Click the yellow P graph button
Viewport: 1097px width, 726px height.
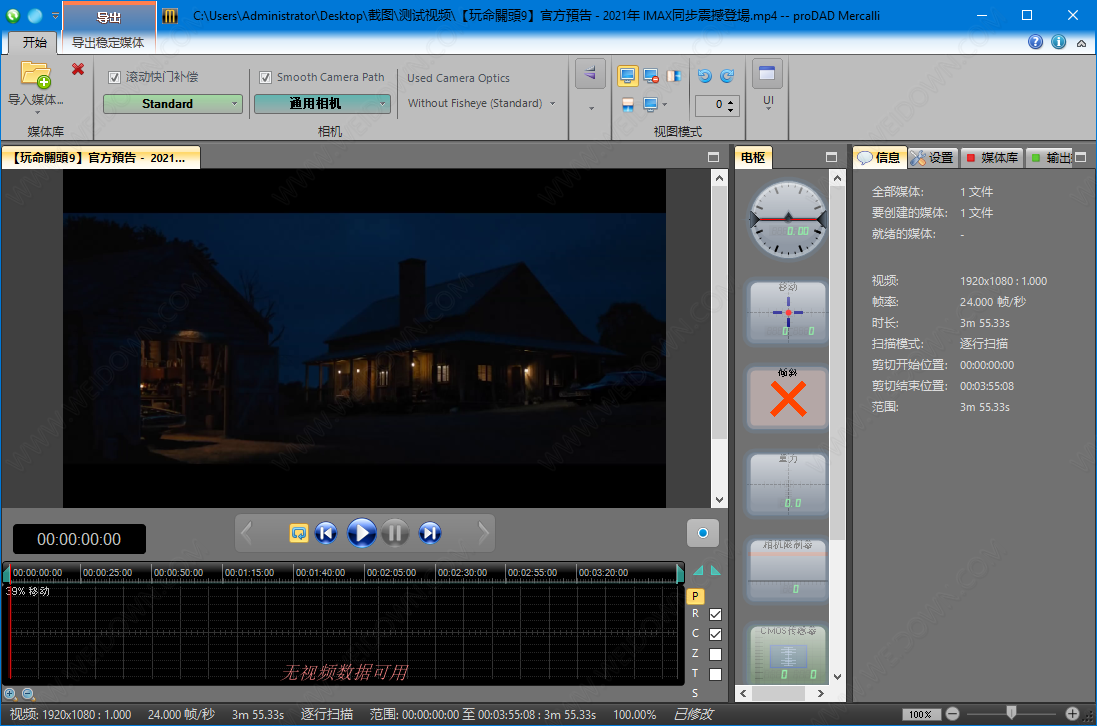tap(695, 596)
